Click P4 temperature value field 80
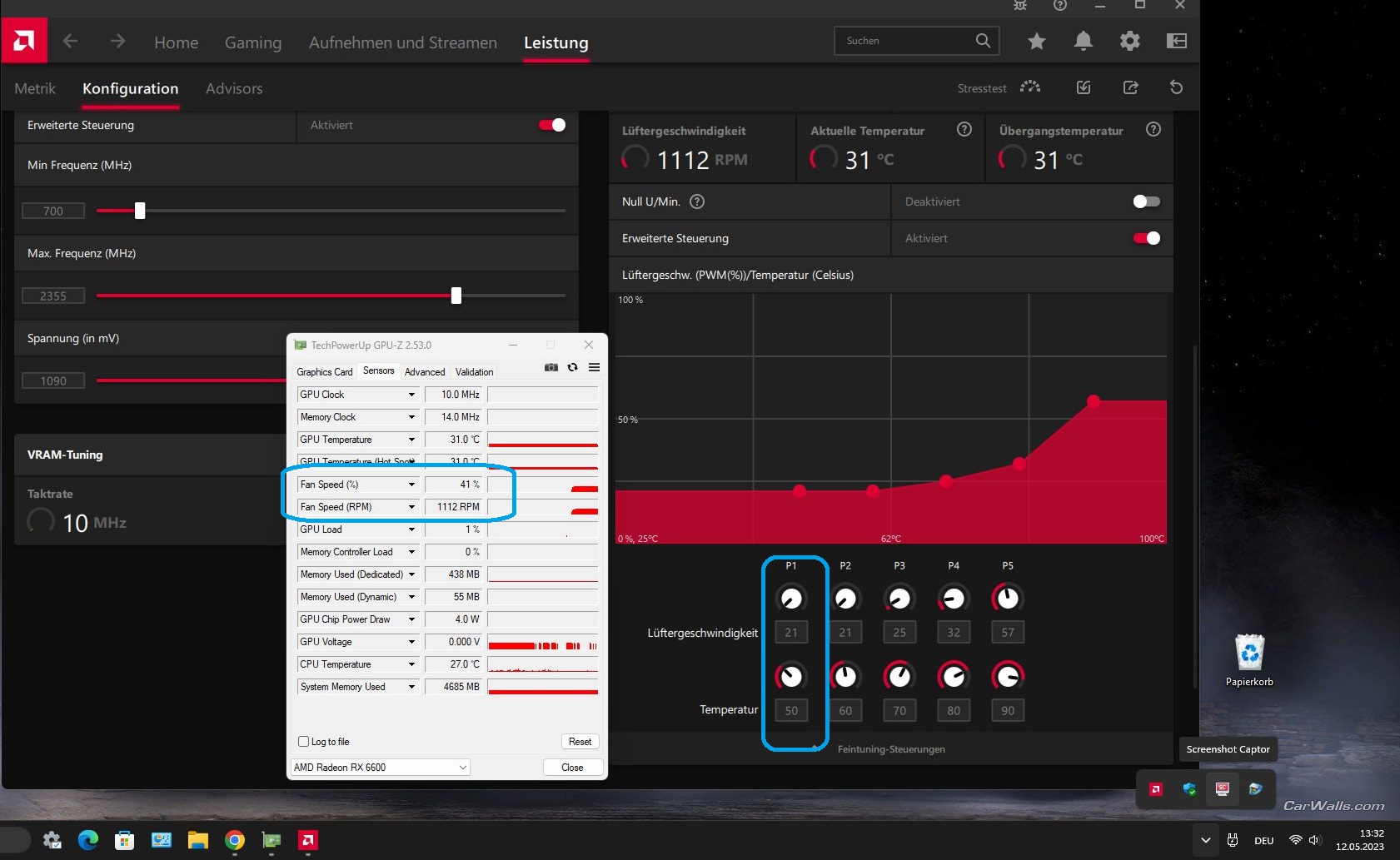This screenshot has height=860, width=1400. 954,710
